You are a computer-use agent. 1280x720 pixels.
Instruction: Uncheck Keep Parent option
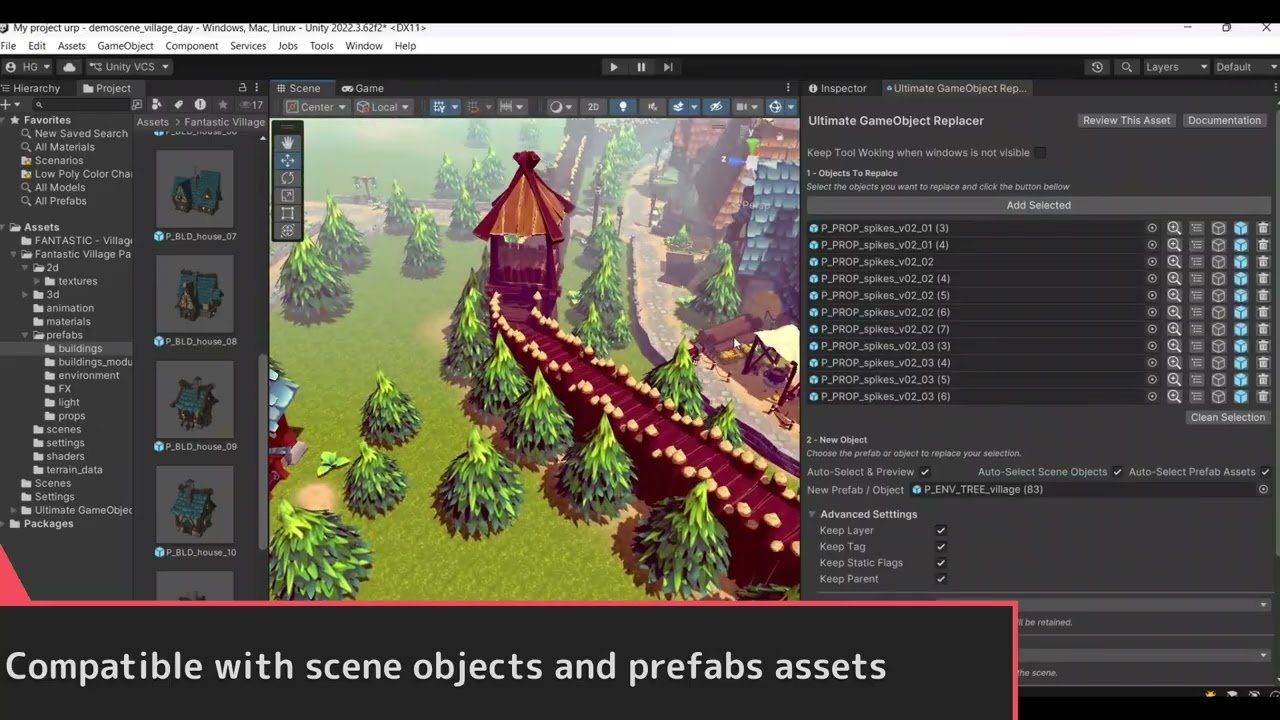[941, 579]
